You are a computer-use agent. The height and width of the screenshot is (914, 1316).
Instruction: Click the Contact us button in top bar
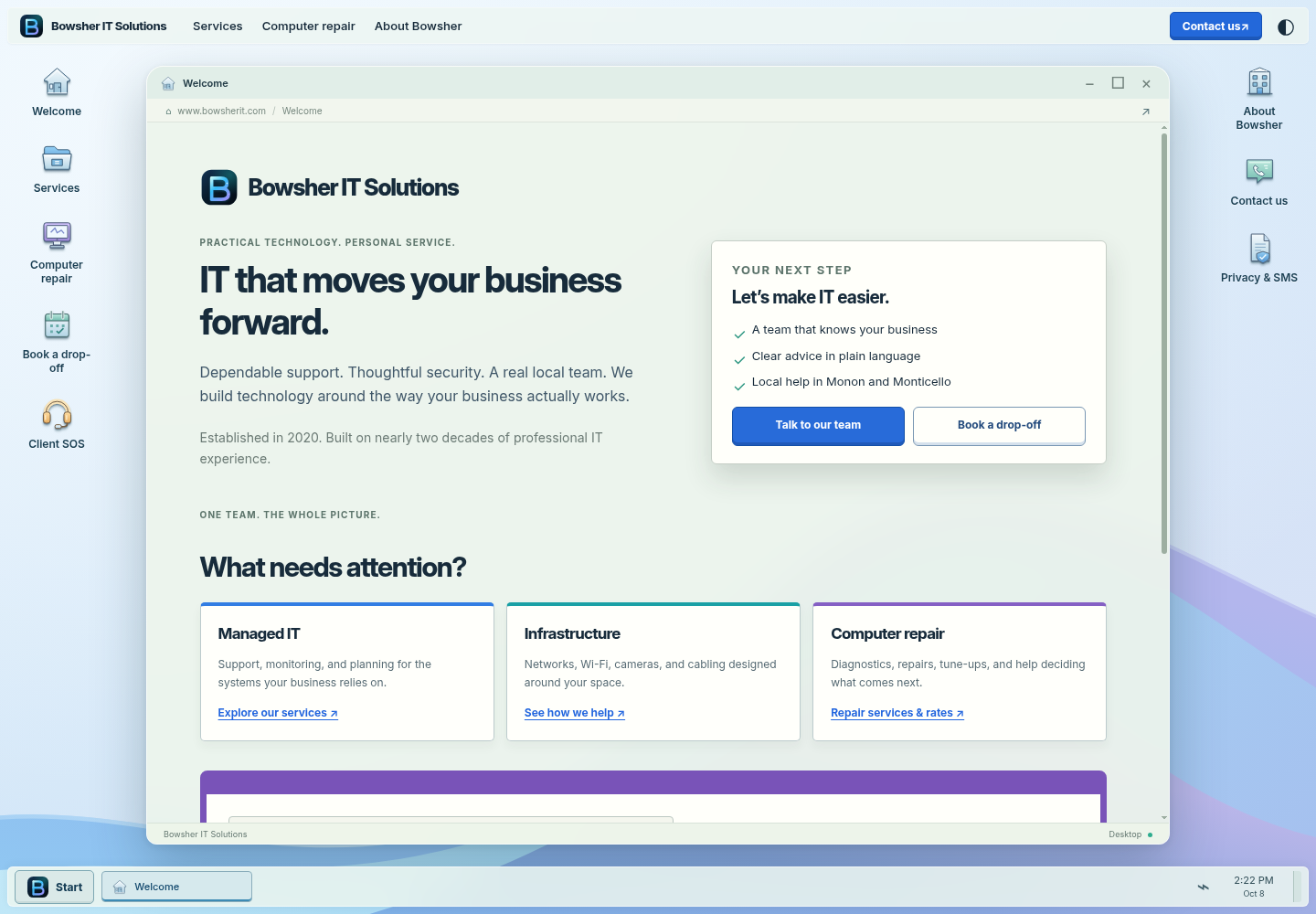click(x=1215, y=27)
